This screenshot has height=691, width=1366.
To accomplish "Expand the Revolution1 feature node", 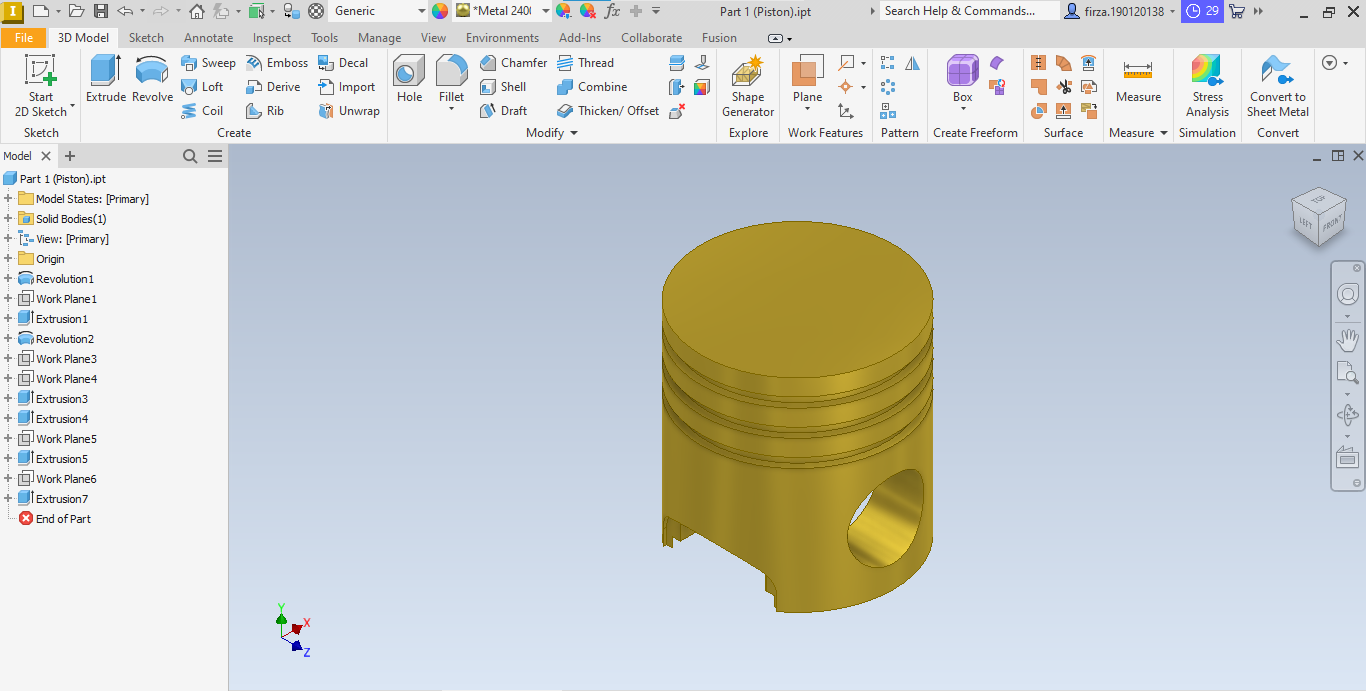I will click(x=8, y=279).
